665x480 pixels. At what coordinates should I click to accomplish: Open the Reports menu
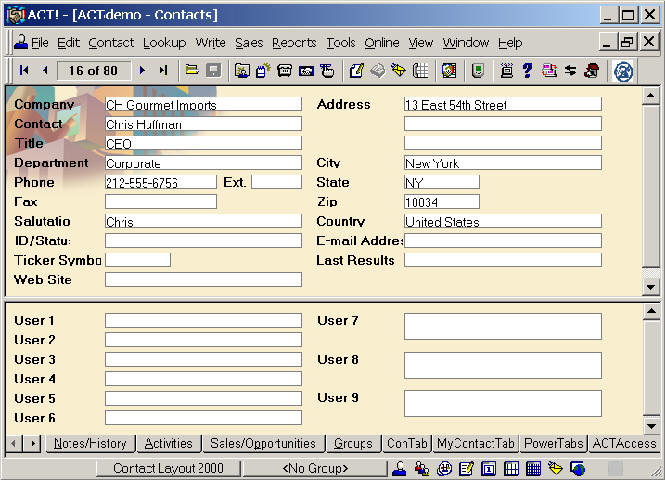[x=294, y=43]
